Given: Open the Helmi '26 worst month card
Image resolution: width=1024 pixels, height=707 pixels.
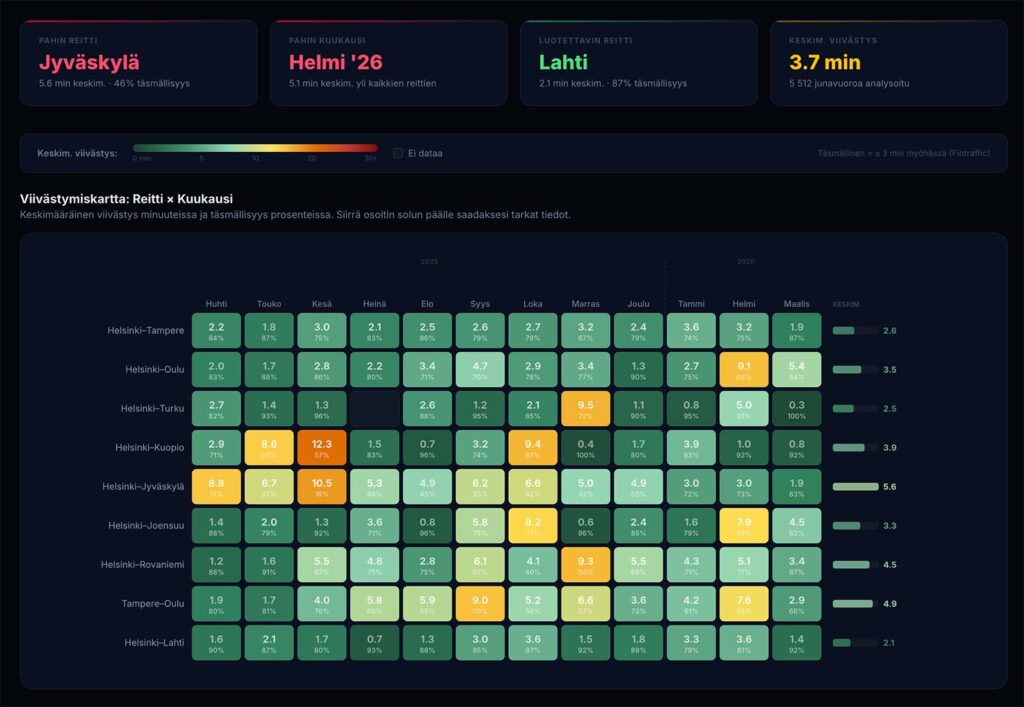Looking at the screenshot, I should (x=388, y=62).
